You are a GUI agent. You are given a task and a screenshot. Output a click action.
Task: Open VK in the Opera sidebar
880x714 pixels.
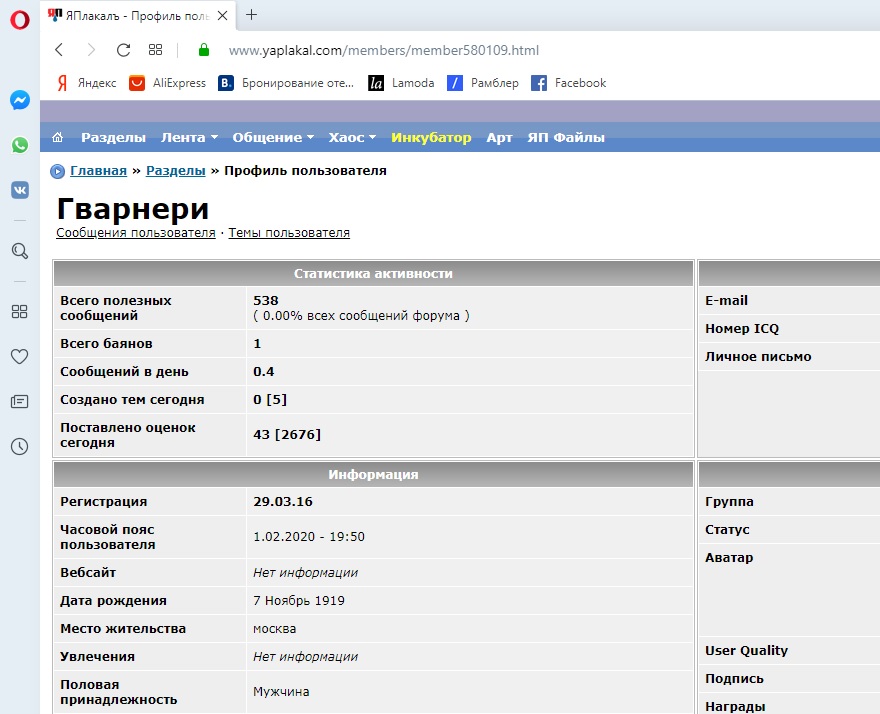coord(20,190)
